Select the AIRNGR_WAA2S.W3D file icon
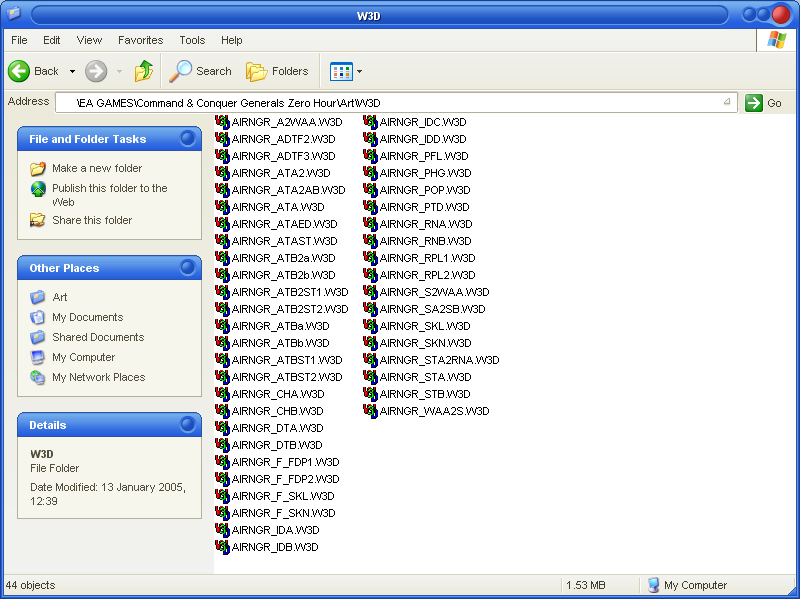The width and height of the screenshot is (800, 599). pyautogui.click(x=370, y=411)
